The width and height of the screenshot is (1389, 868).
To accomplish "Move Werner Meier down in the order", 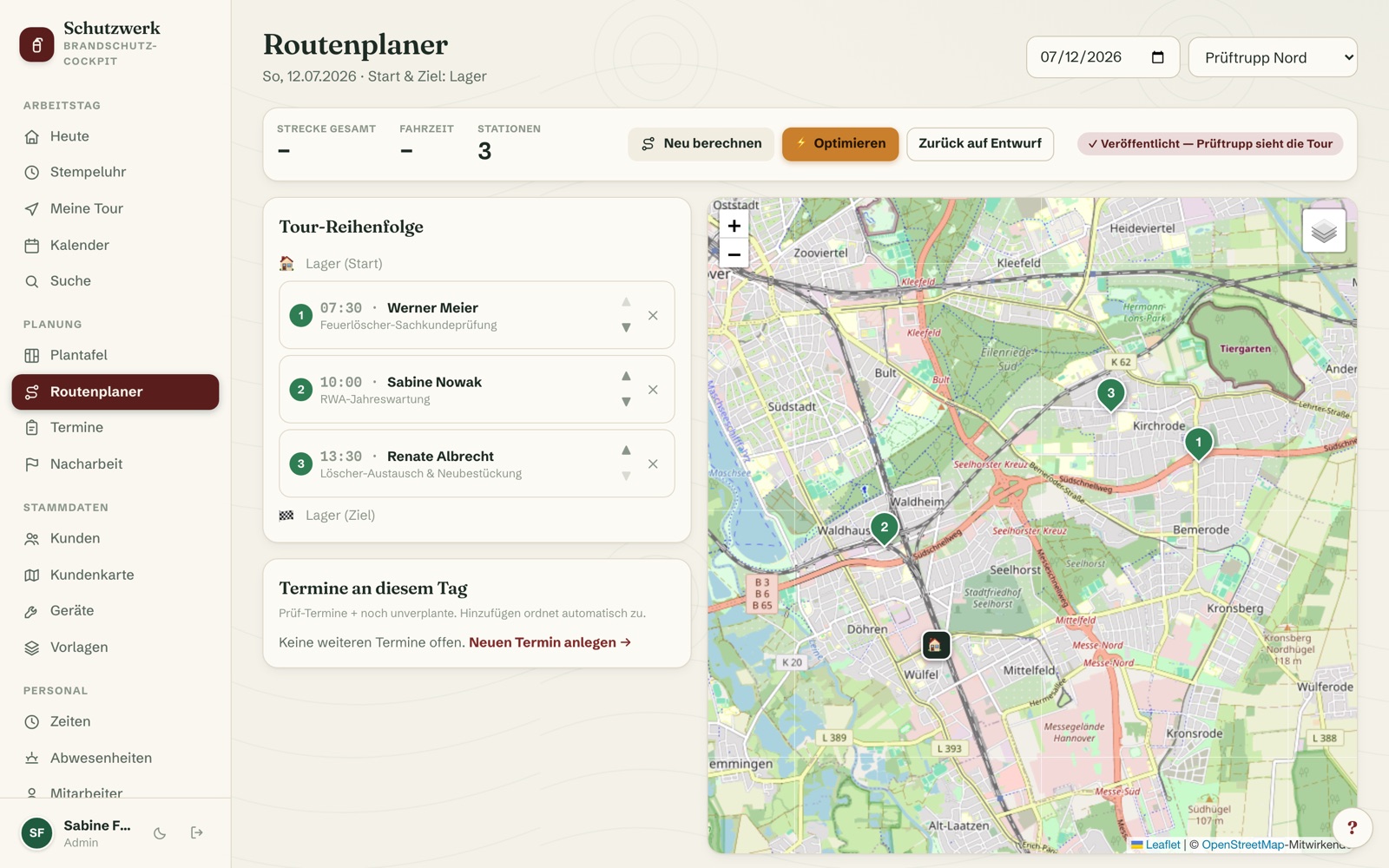I will tap(626, 328).
